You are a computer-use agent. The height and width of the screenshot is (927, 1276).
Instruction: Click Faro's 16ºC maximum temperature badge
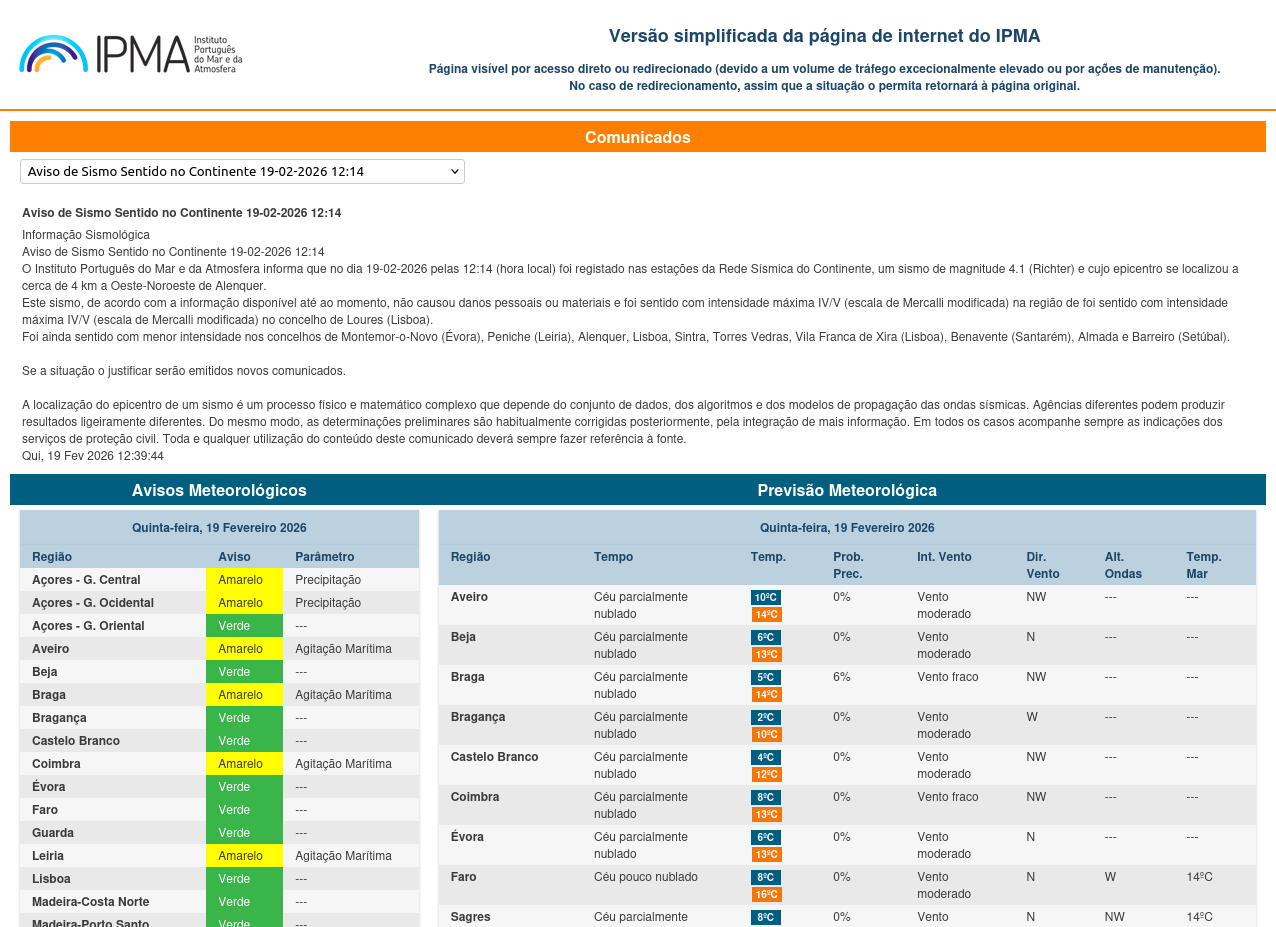click(x=766, y=894)
